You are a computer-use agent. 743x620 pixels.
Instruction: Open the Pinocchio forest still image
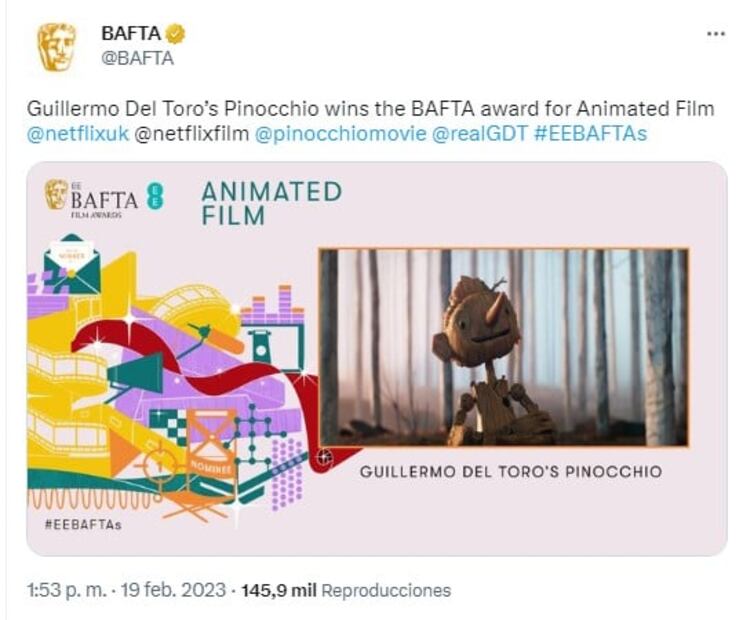point(504,347)
